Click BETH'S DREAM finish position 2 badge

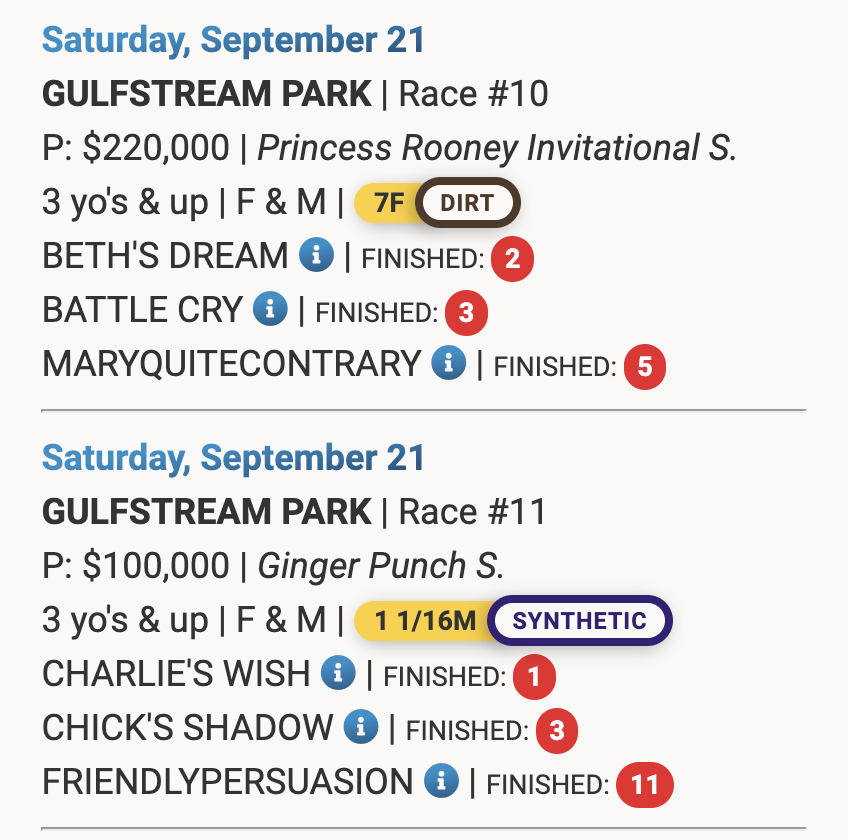click(x=512, y=259)
